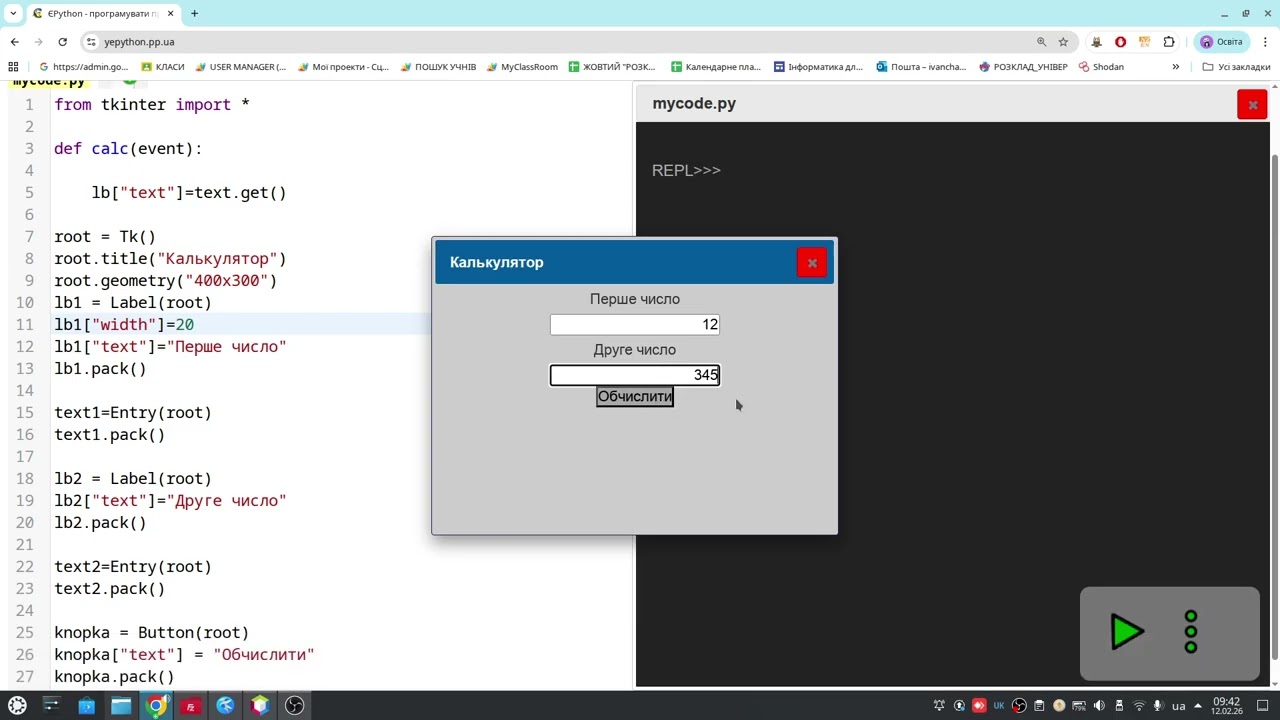This screenshot has height=720, width=1280.
Task: Click the mycode.py panel title
Action: 694,103
